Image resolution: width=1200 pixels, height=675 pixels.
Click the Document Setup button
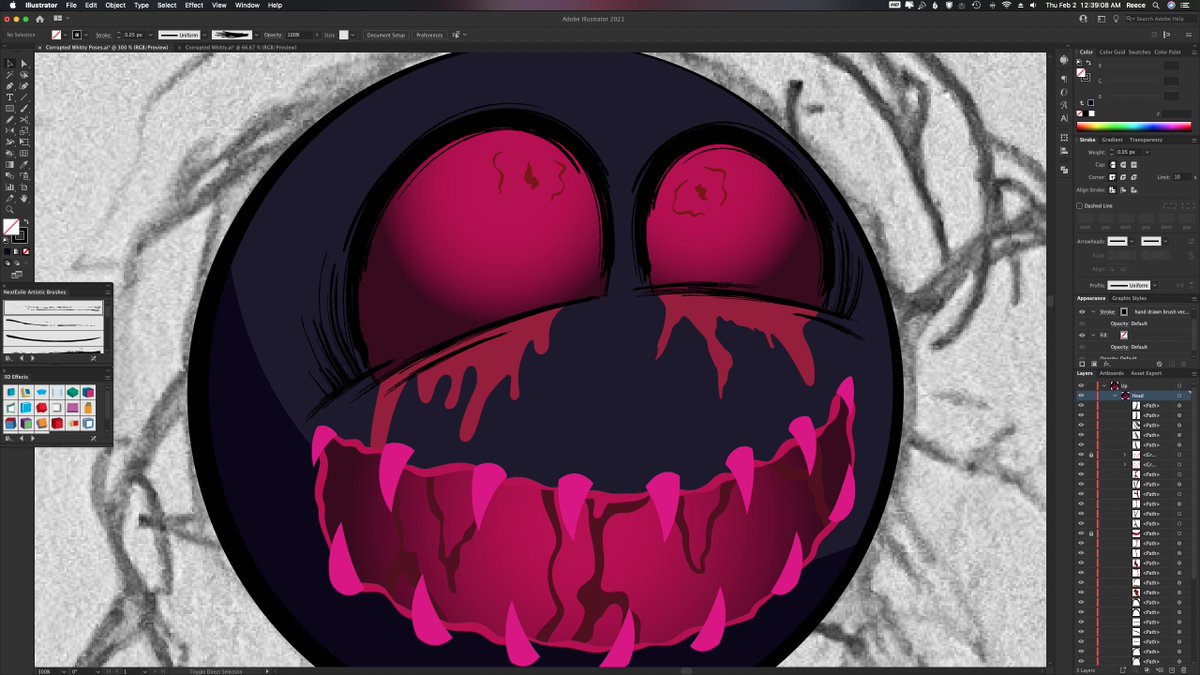point(386,35)
